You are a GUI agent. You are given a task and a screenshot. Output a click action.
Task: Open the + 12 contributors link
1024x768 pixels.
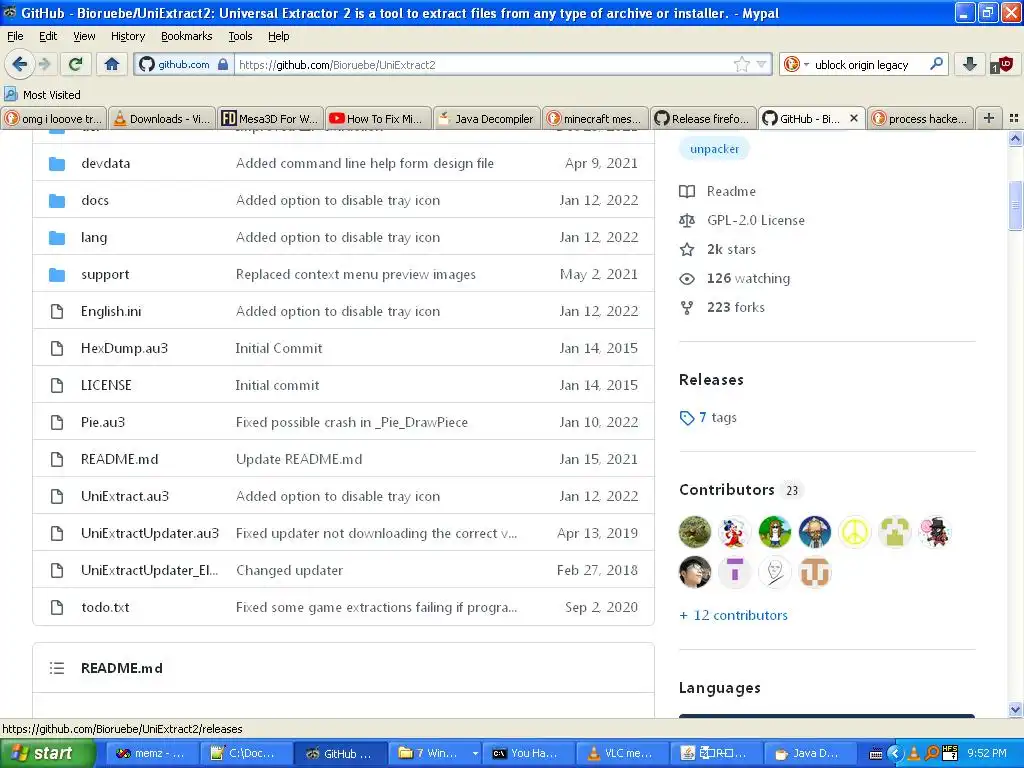733,615
